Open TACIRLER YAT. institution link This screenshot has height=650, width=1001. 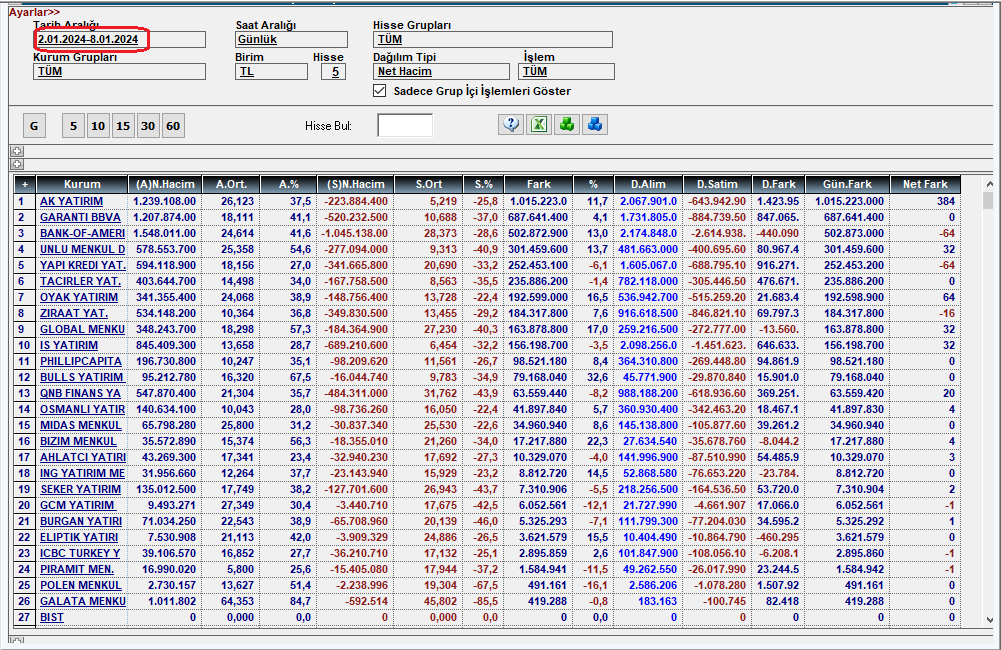80,281
